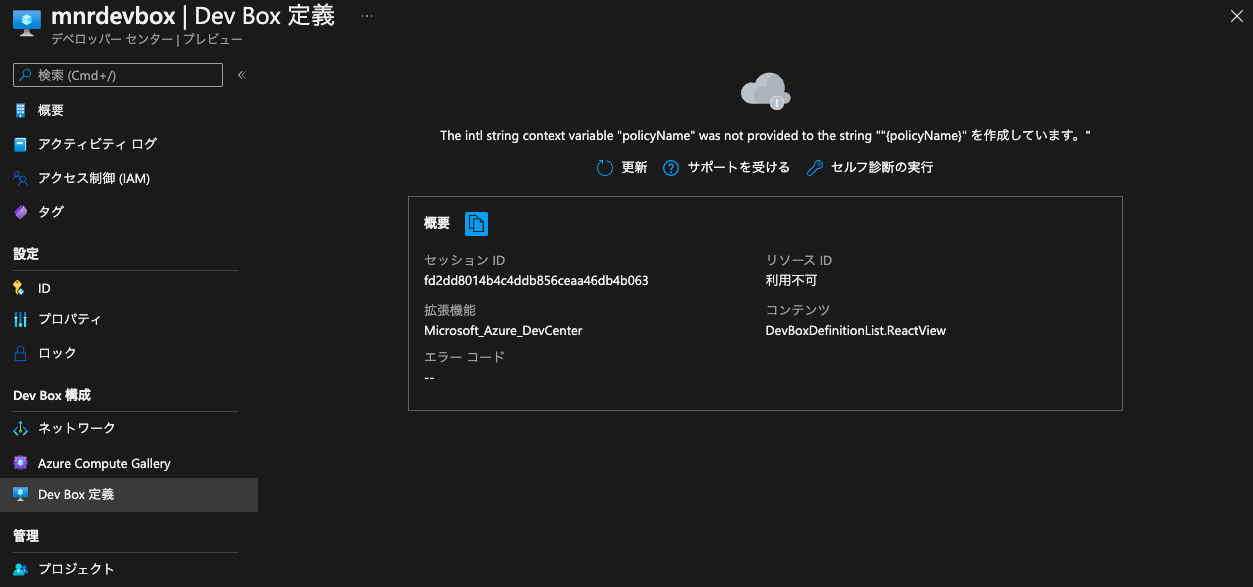Collapse the sidebar with the chevron
This screenshot has width=1253, height=587.
pyautogui.click(x=241, y=74)
